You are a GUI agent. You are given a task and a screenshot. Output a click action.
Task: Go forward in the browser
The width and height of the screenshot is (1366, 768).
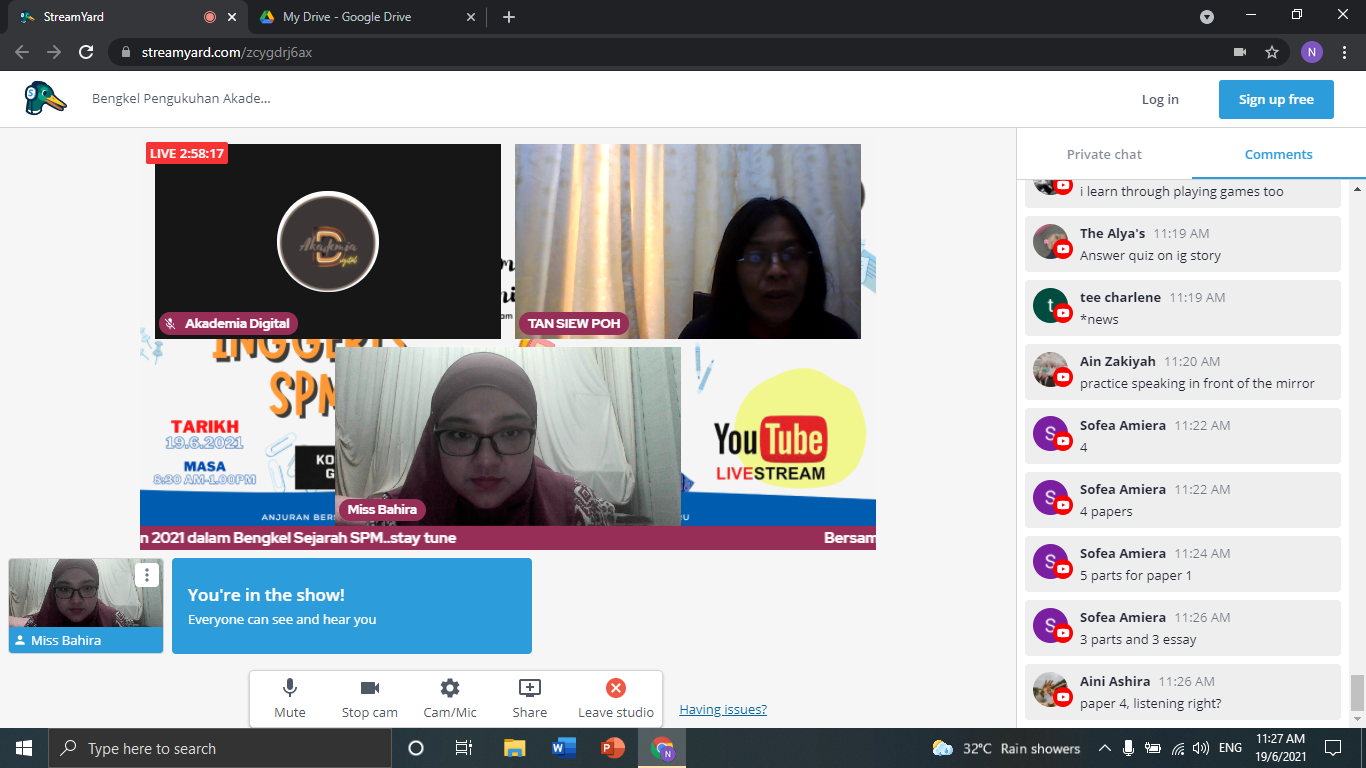(x=54, y=52)
